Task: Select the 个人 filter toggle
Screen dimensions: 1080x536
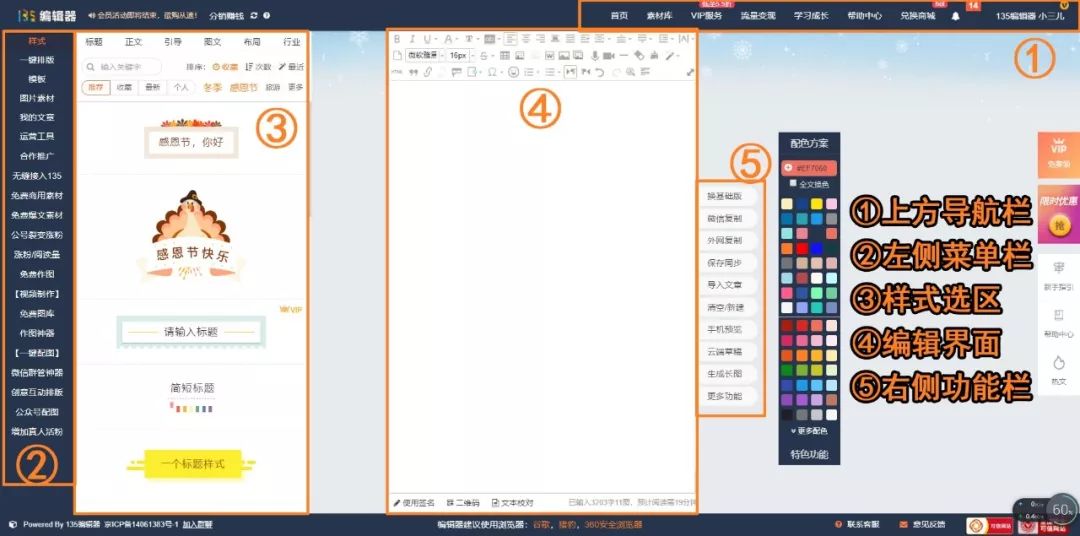Action: click(x=181, y=87)
